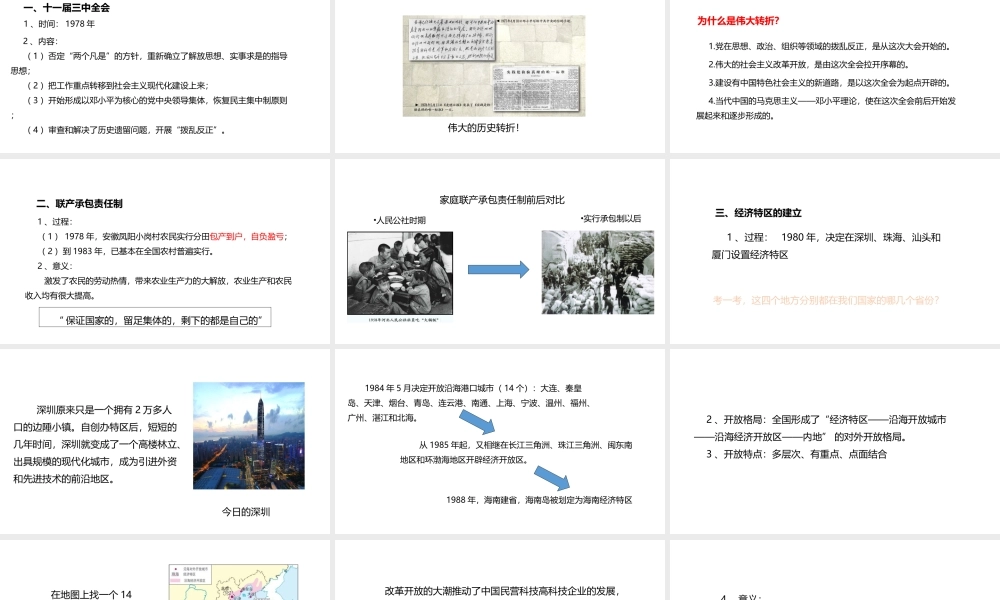Select the slide captioned 伟大的历史转折!
Screen dimensions: 1000x600
tap(499, 75)
